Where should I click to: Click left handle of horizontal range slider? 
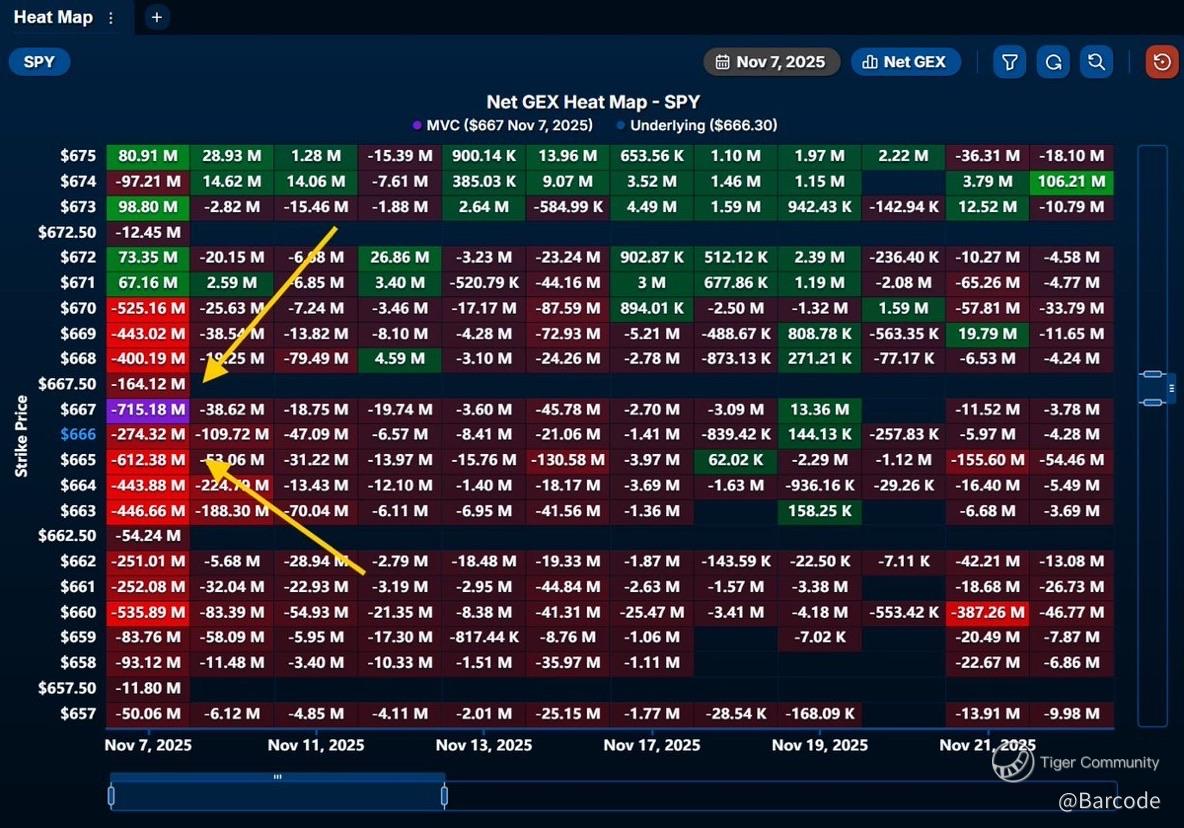111,796
